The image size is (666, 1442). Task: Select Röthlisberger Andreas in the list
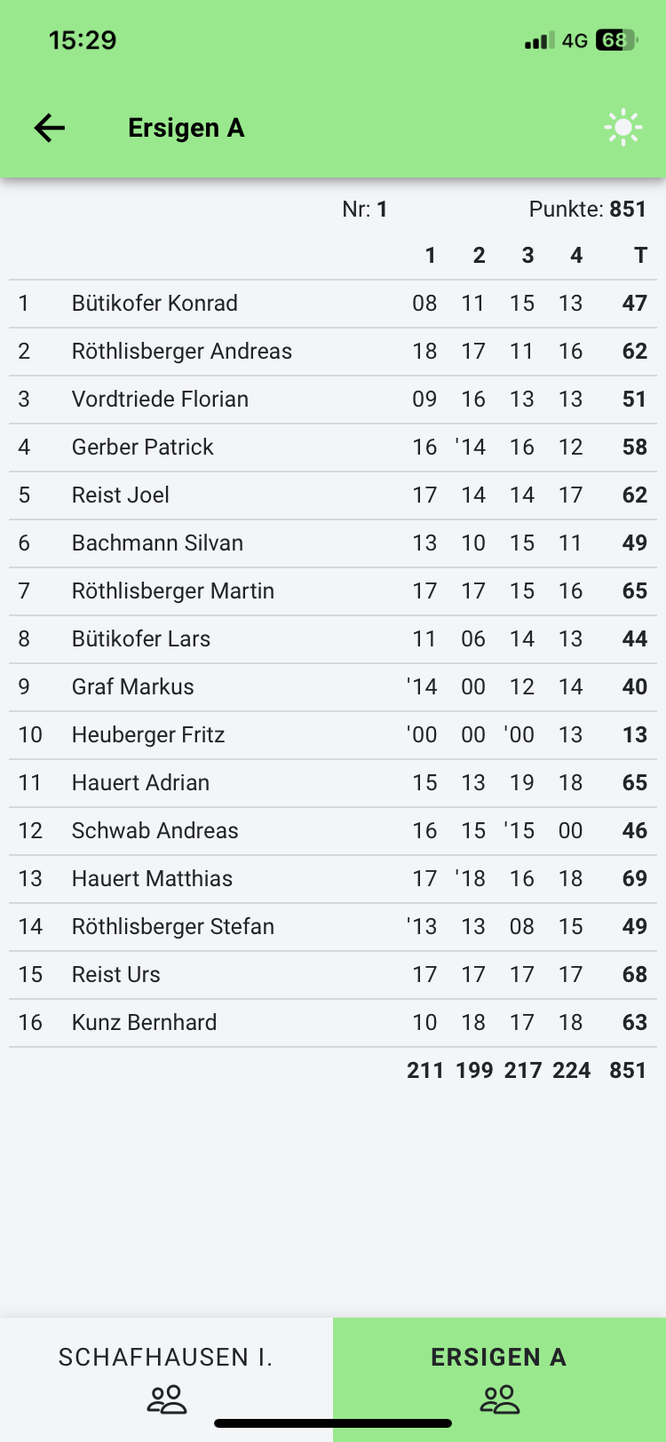[x=182, y=351]
